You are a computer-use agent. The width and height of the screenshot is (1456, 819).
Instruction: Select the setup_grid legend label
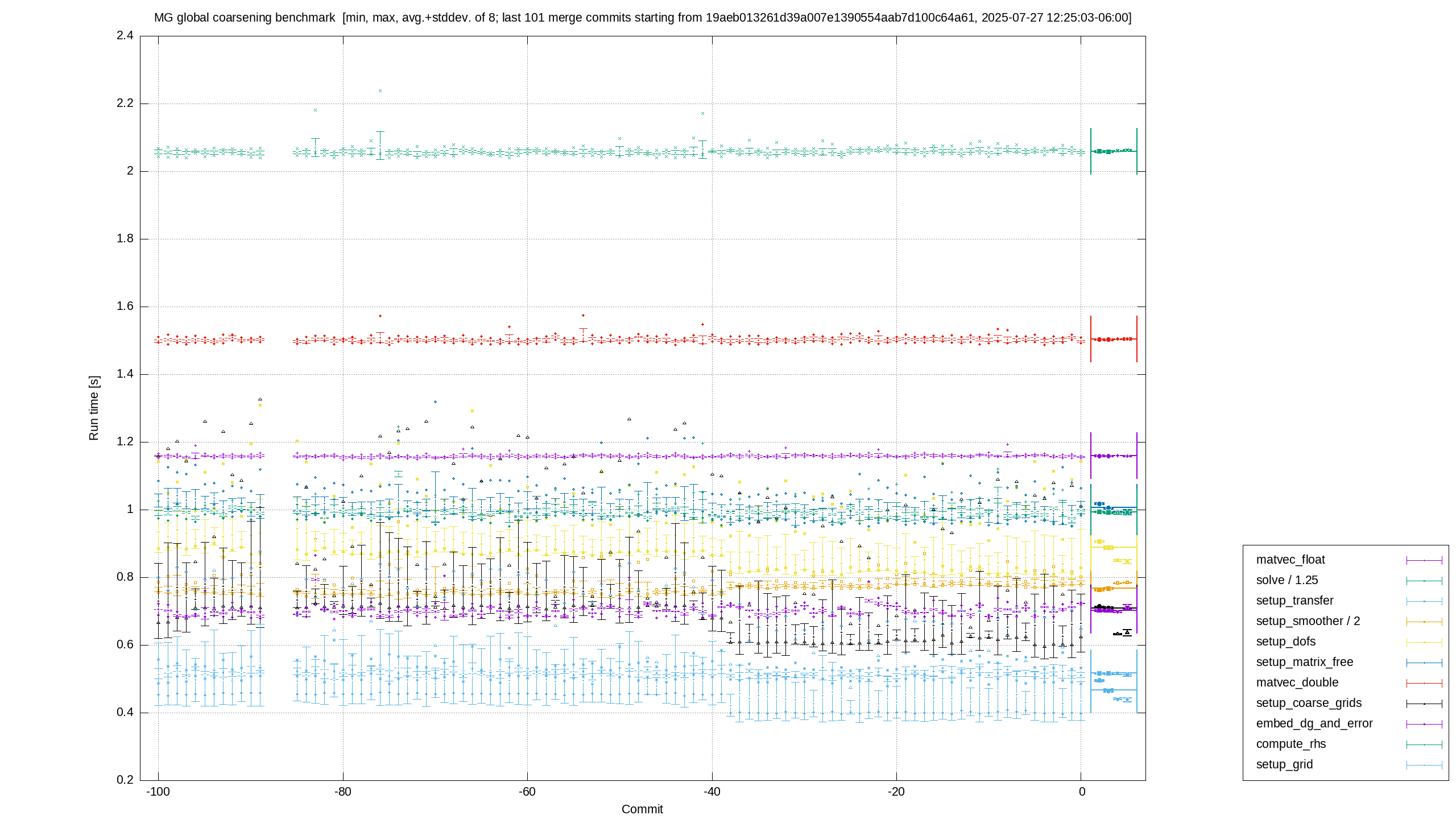[1284, 764]
